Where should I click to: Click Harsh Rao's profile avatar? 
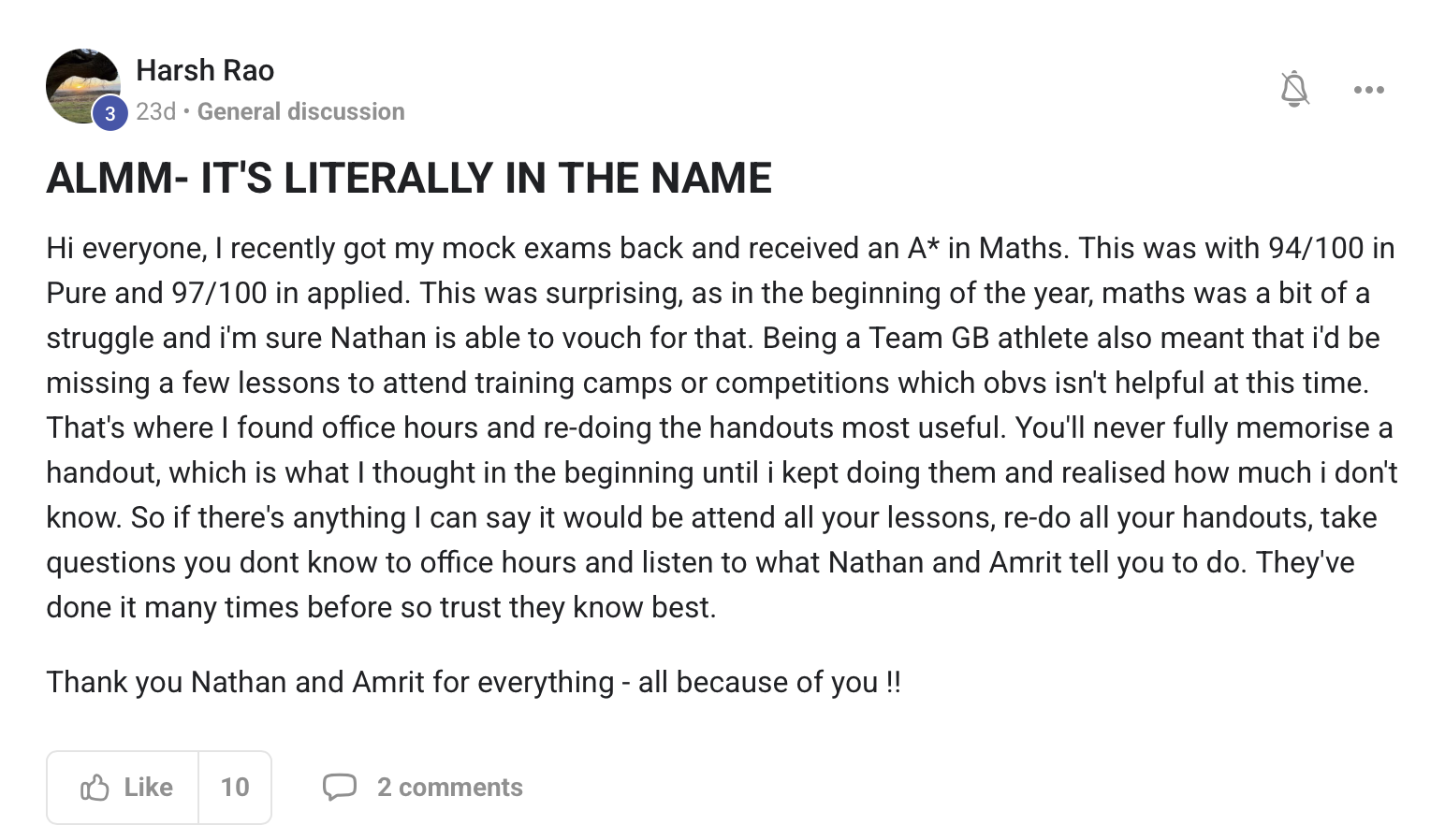click(80, 84)
